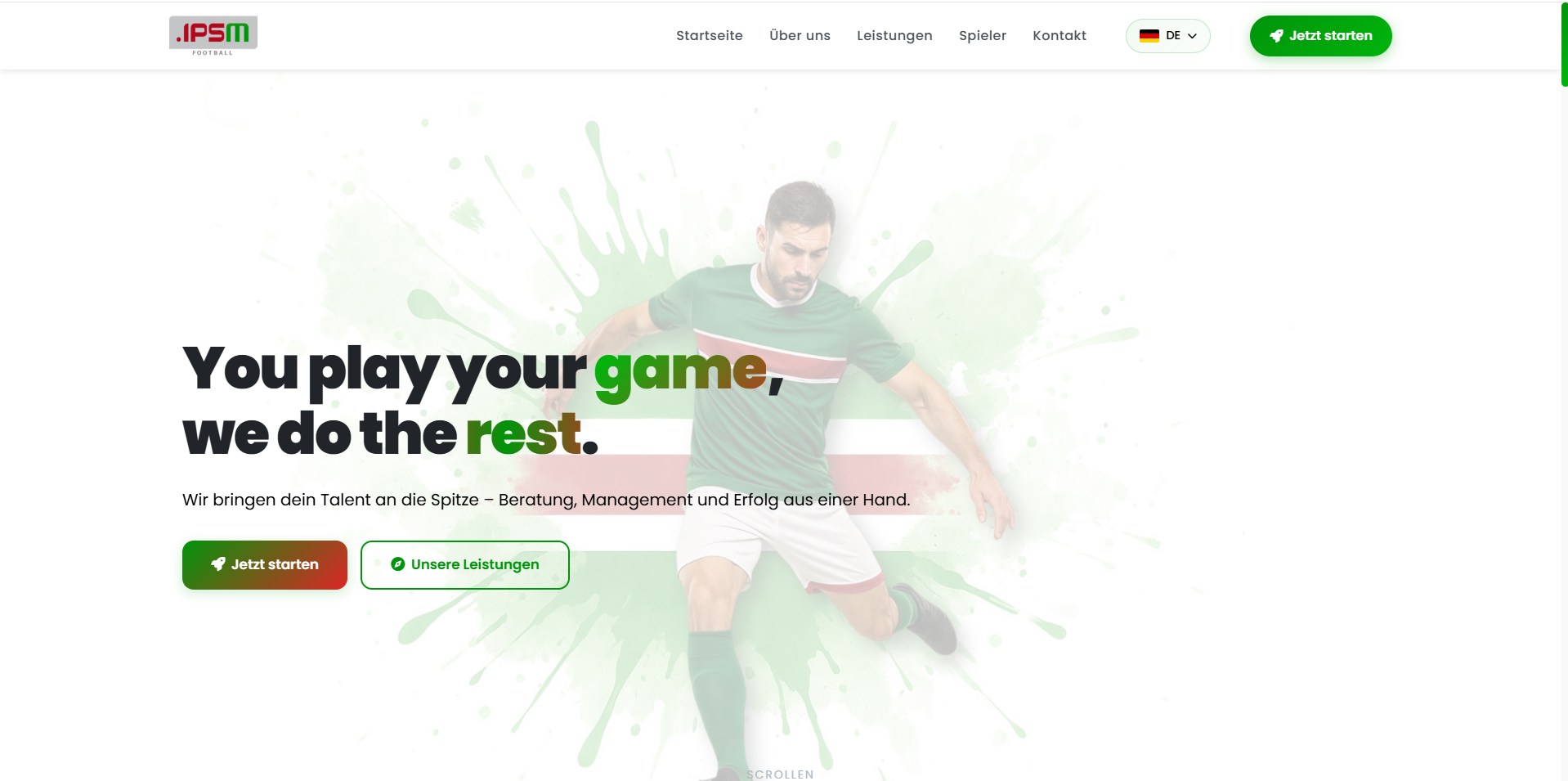Click the green vertical scrollbar thumb
Viewport: 1568px width, 781px height.
1564,44
